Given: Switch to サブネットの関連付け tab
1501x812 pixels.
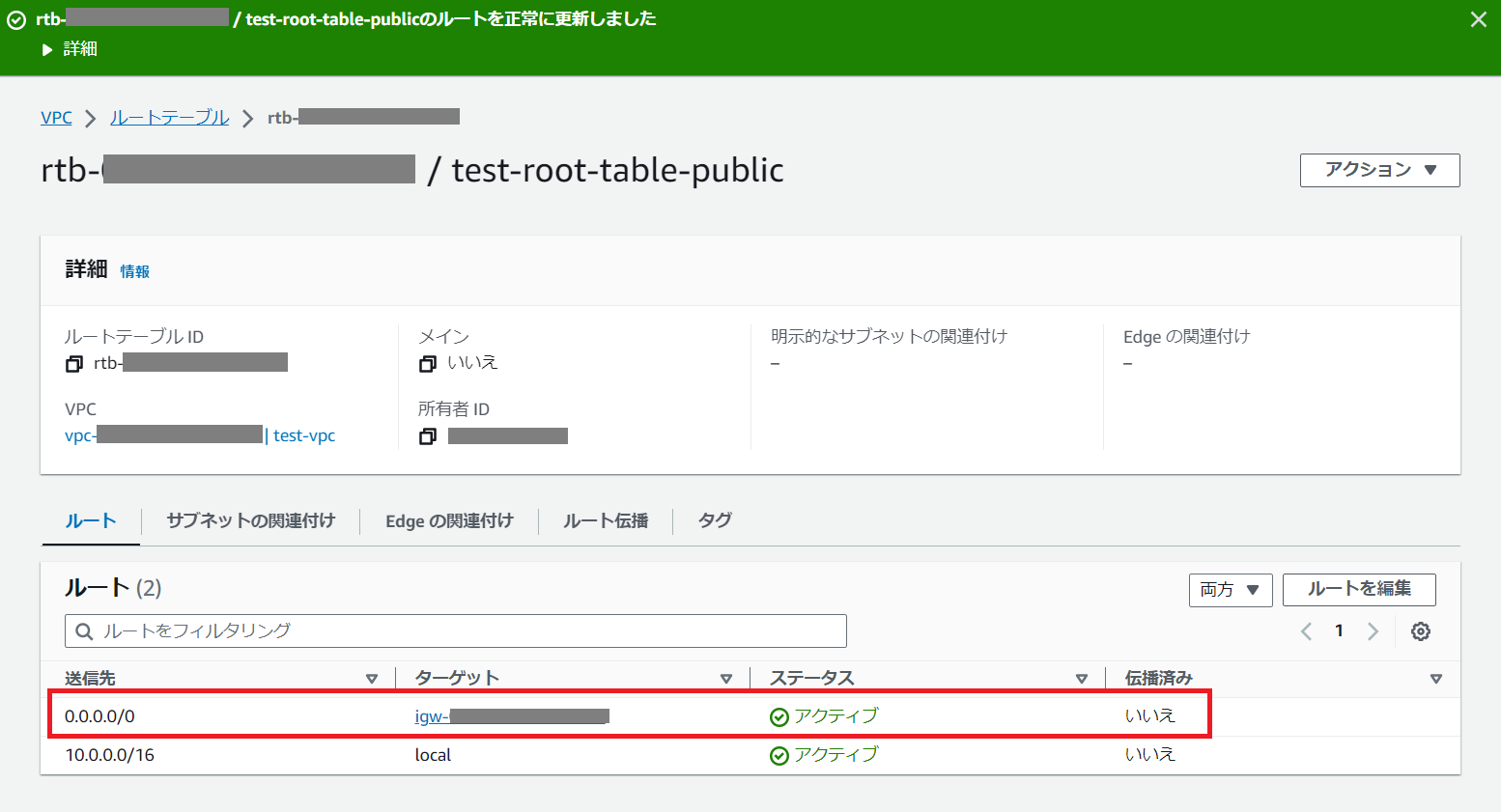Looking at the screenshot, I should [x=250, y=521].
